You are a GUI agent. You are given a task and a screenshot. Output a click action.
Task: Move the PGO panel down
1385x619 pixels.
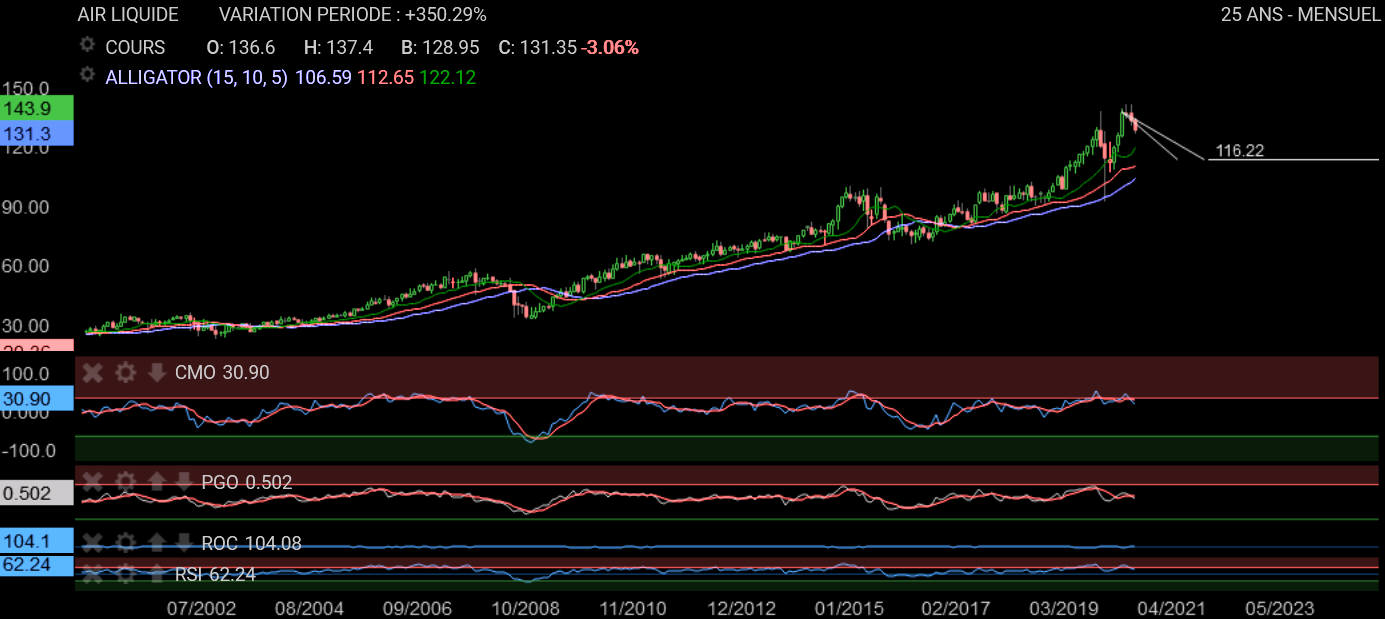click(184, 482)
